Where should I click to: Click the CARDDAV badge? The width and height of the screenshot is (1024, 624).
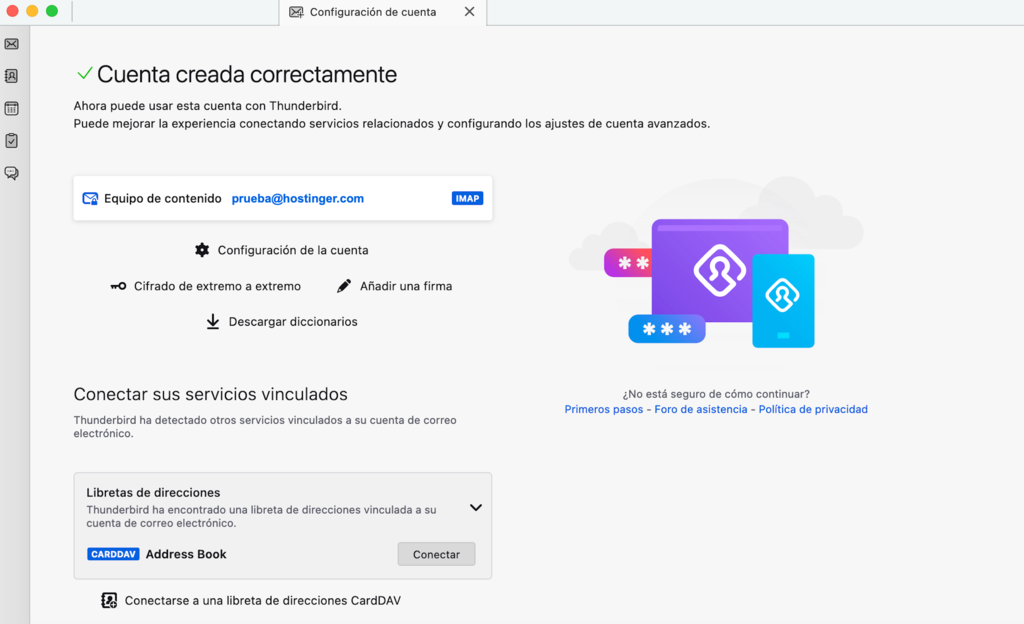coord(113,554)
